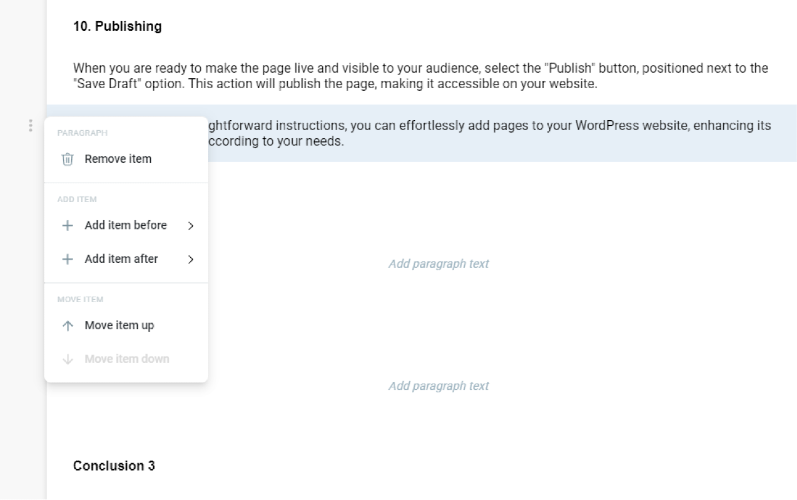797x500 pixels.
Task: Click the 10. Publishing heading
Action: click(117, 26)
